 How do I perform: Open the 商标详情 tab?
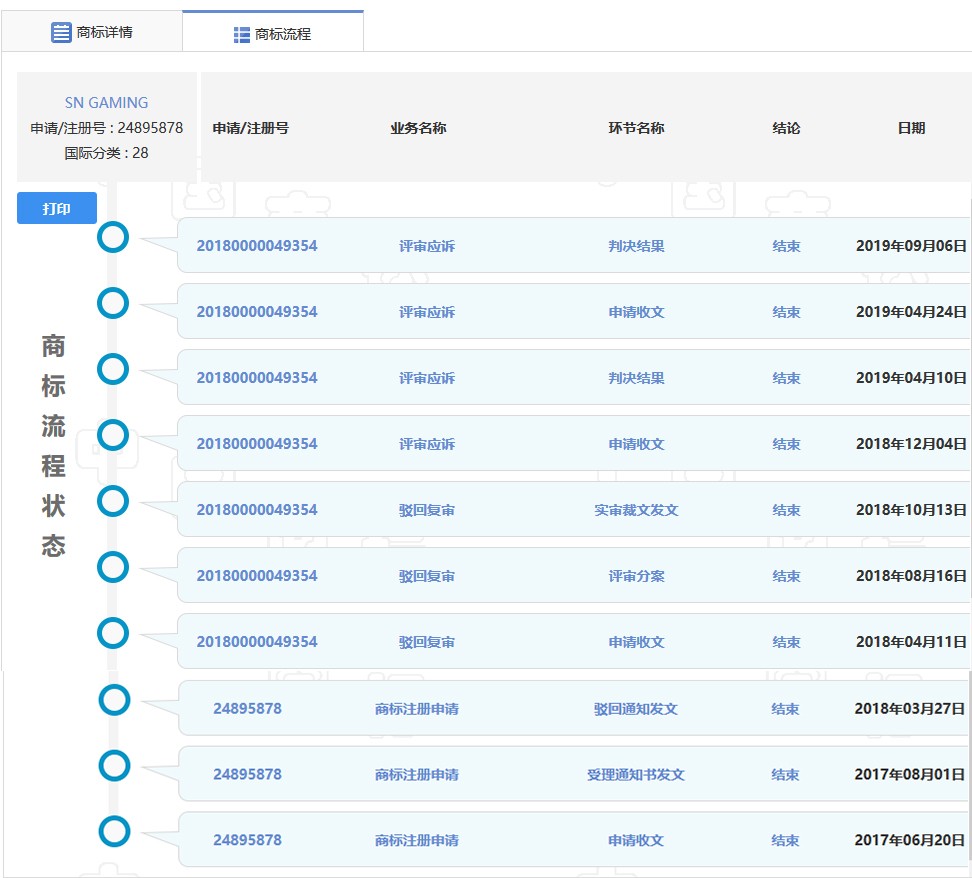click(x=92, y=32)
